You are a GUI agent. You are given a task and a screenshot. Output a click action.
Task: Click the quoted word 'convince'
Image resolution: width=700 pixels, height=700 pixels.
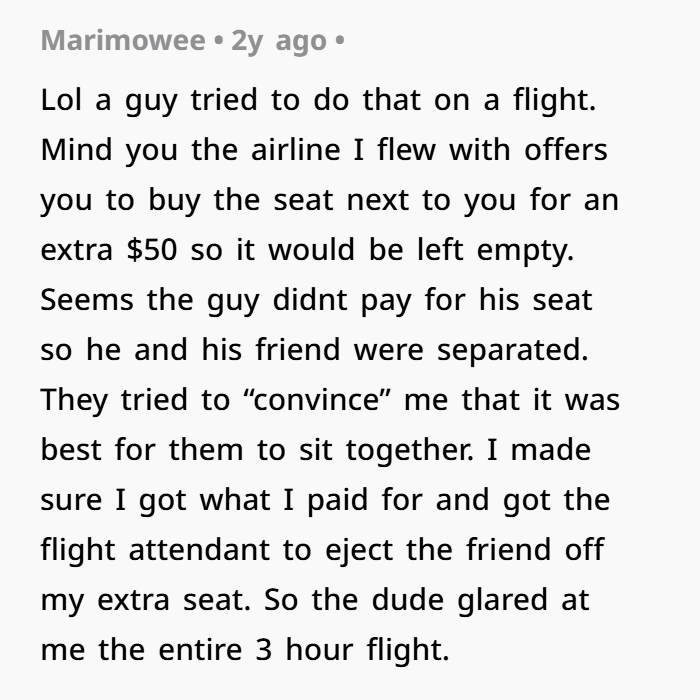click(x=318, y=400)
